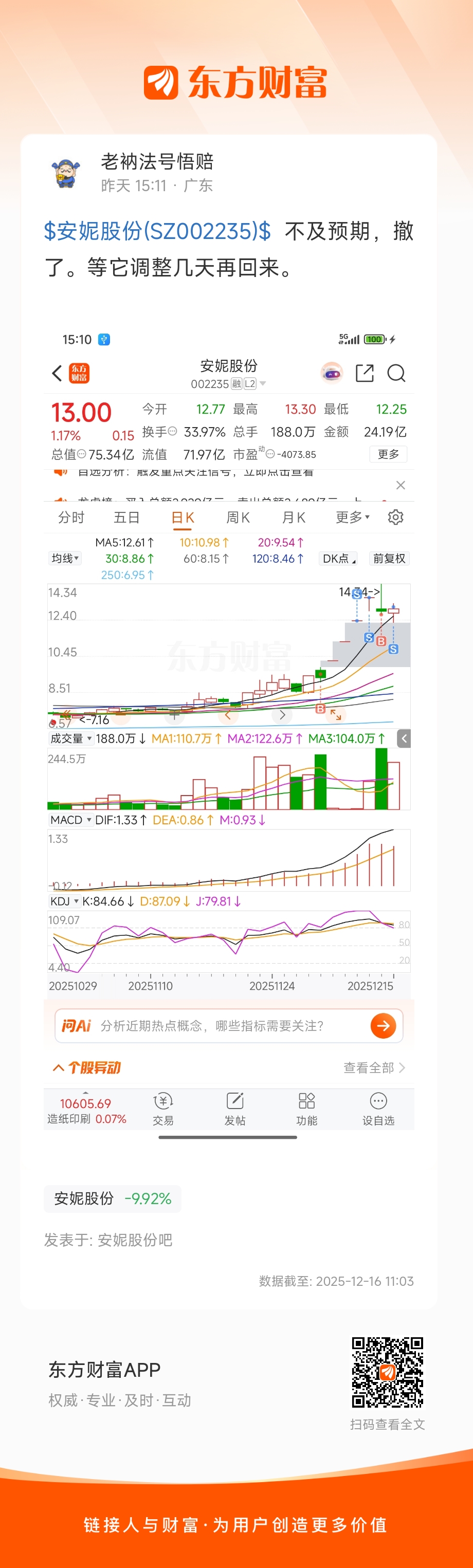Tap the date label 20251124
This screenshot has height=1568, width=473.
coord(272,986)
